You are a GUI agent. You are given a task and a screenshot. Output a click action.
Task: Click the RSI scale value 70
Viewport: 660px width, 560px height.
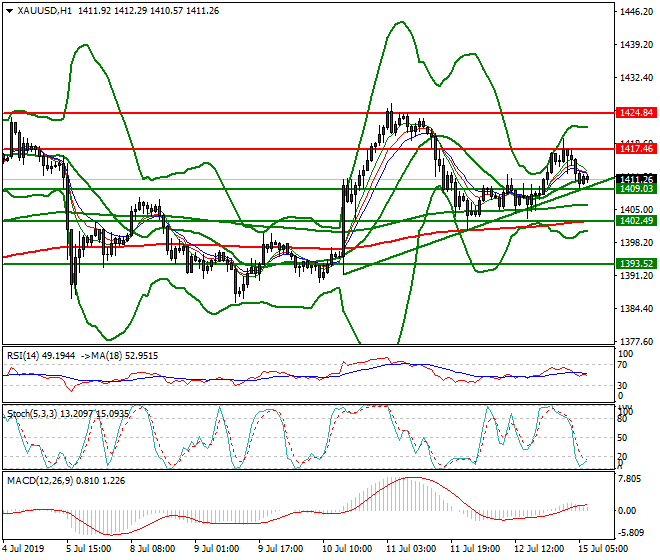(x=622, y=365)
